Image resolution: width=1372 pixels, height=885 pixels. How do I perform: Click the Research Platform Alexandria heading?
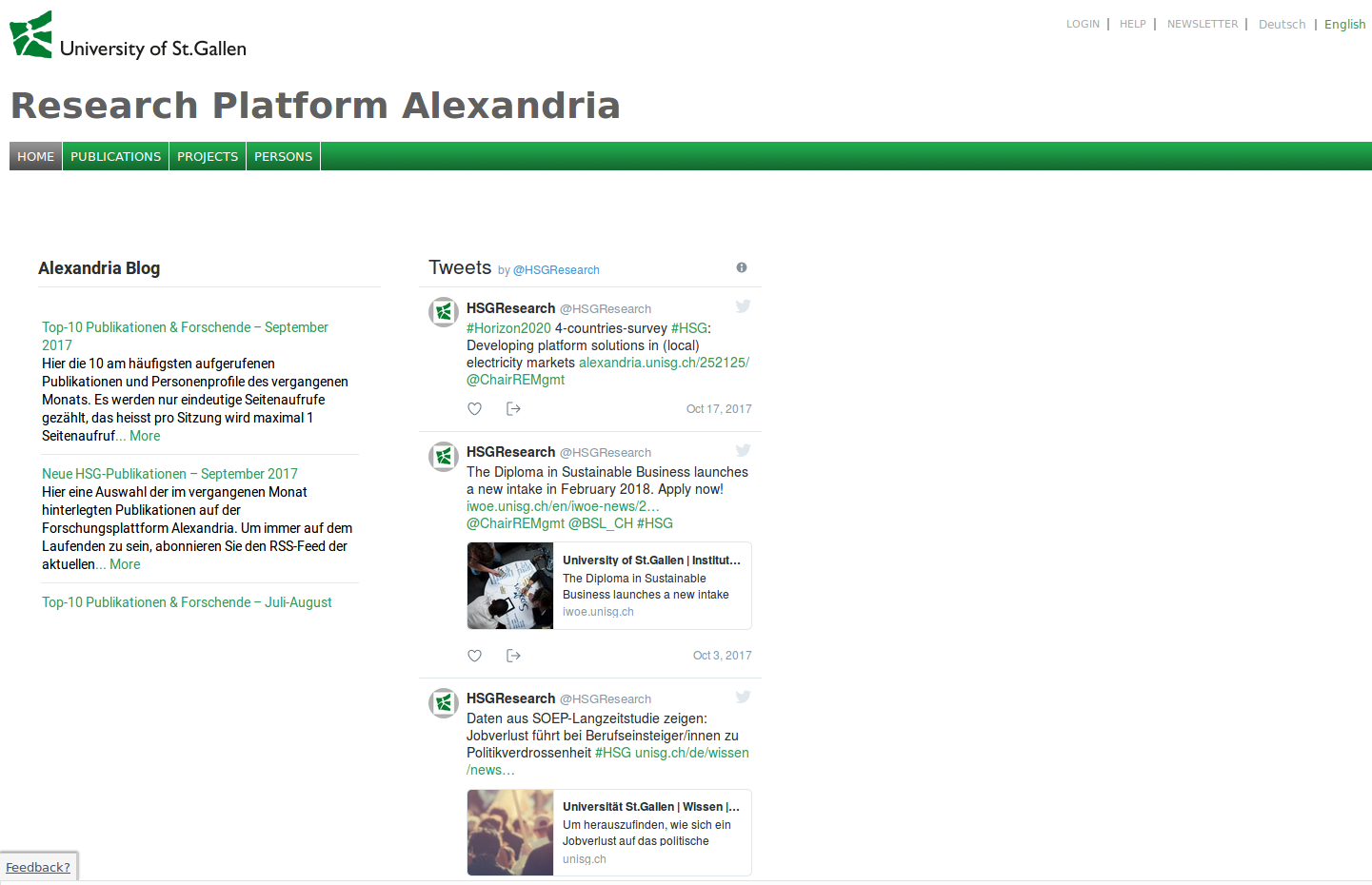pos(315,106)
